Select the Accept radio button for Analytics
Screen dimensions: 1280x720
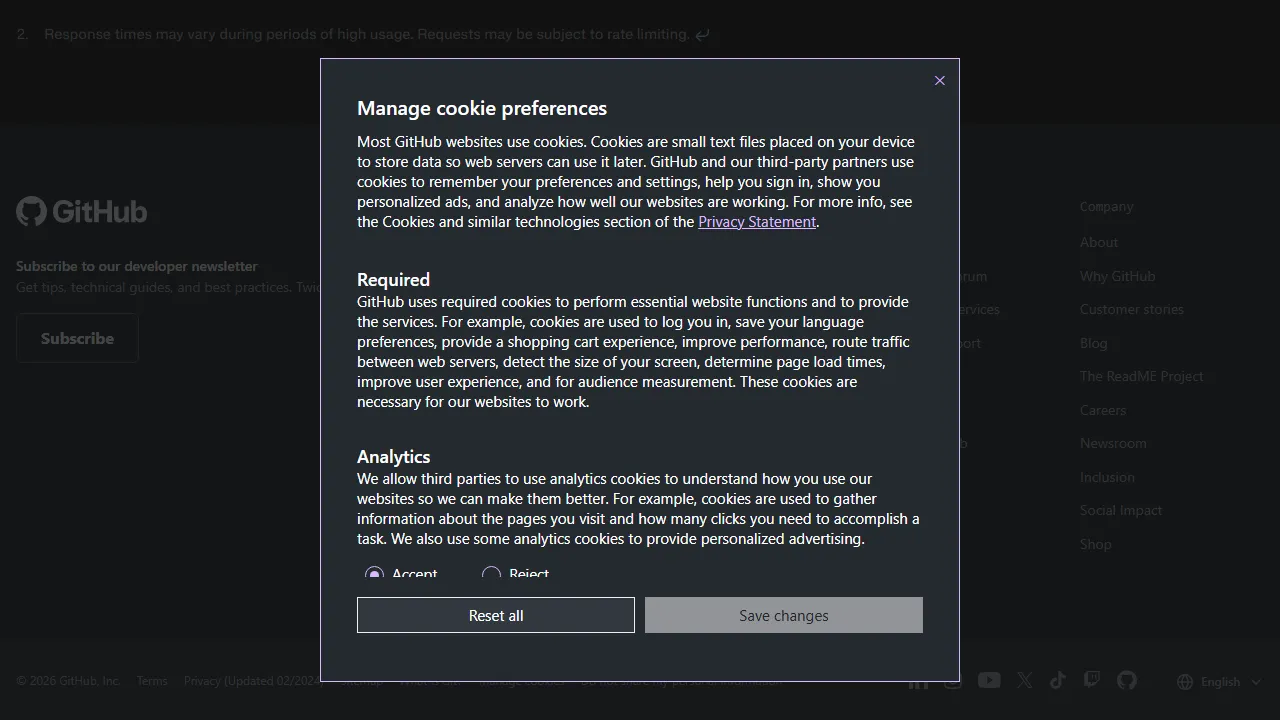(374, 574)
